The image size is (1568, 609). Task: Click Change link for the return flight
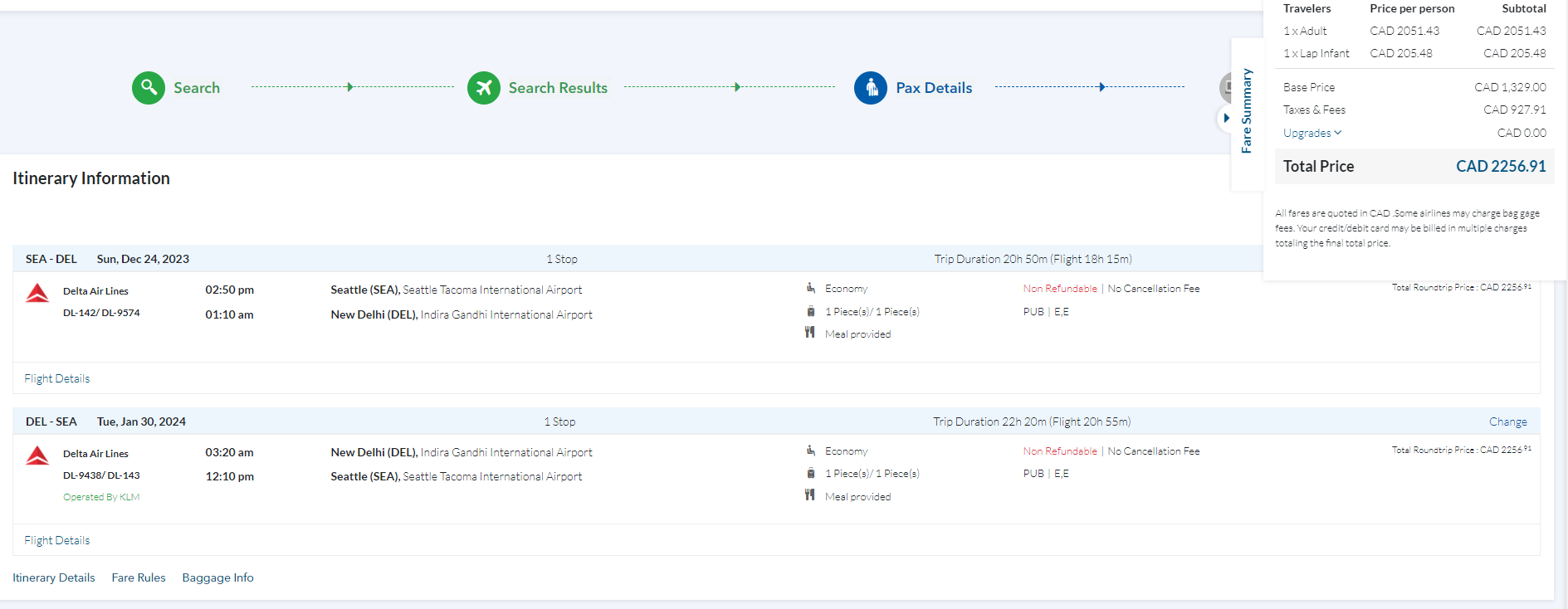tap(1507, 421)
